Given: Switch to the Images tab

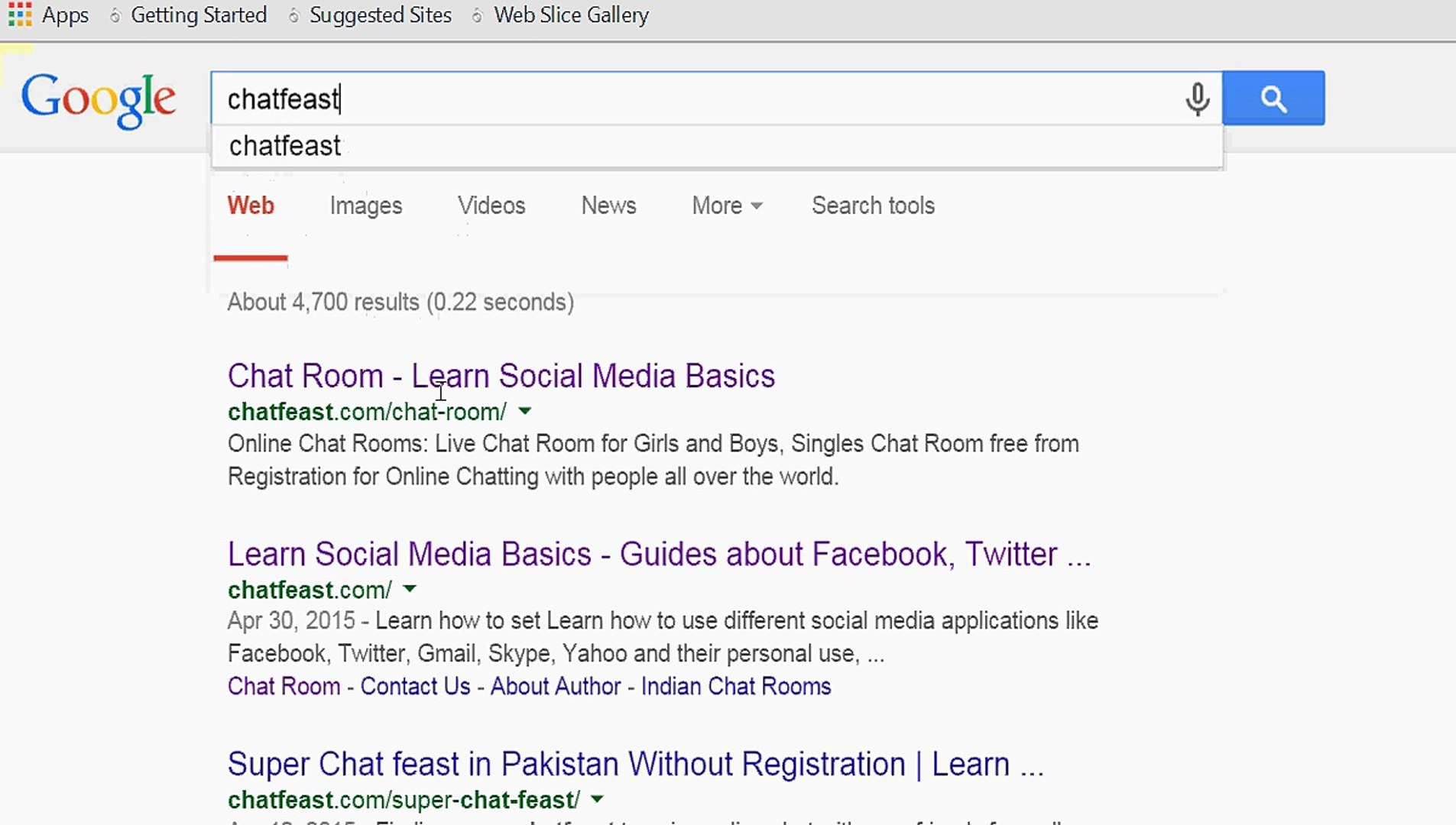Looking at the screenshot, I should pyautogui.click(x=365, y=205).
